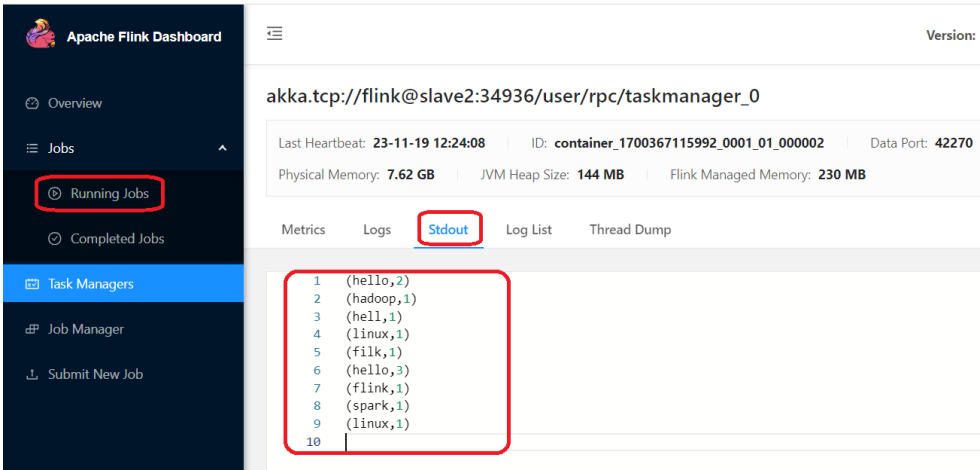
Task: Collapse the Jobs submenu chevron
Action: pos(222,148)
